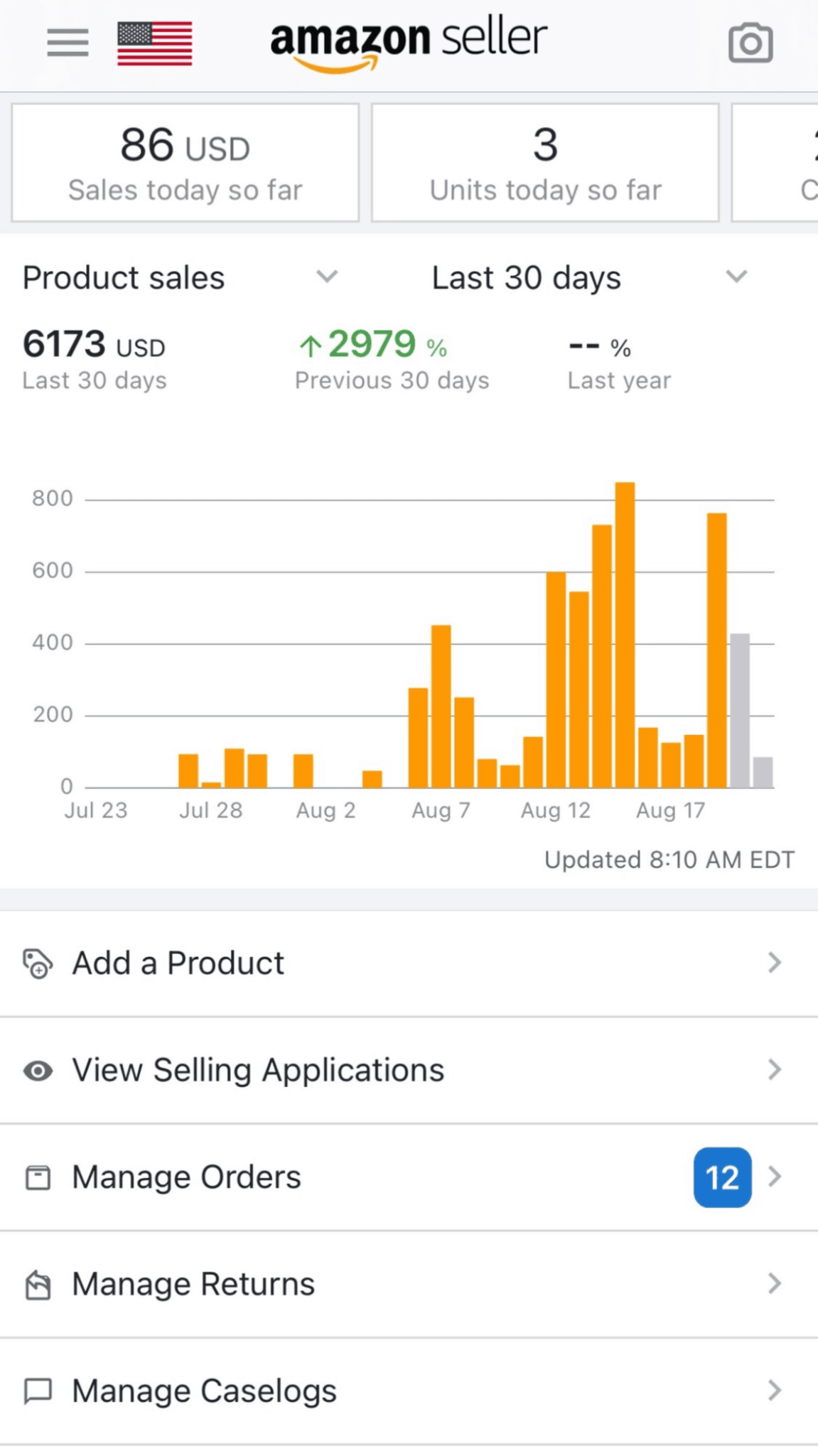Expand the Product sales metric dropdown
818x1456 pixels.
(326, 277)
